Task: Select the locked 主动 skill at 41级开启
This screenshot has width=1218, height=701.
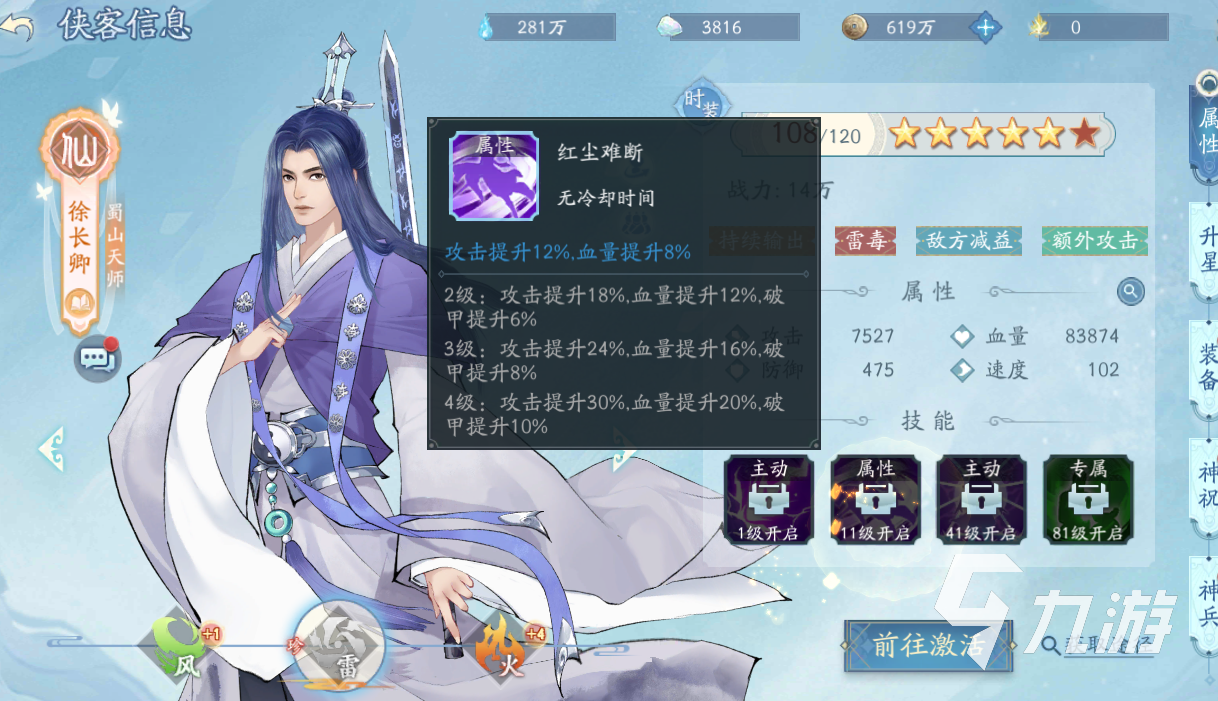Action: coord(982,499)
